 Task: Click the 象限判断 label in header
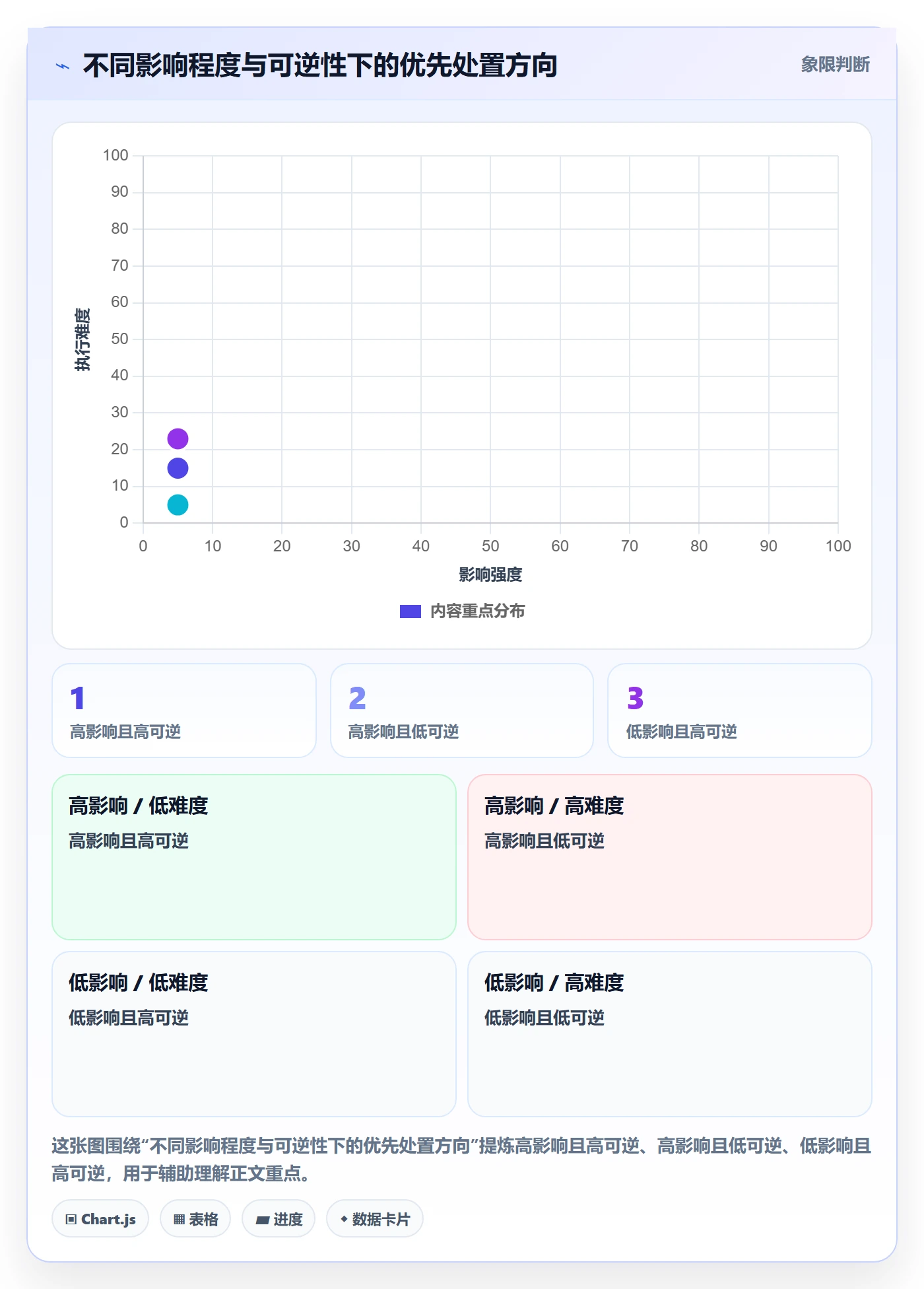(x=835, y=65)
